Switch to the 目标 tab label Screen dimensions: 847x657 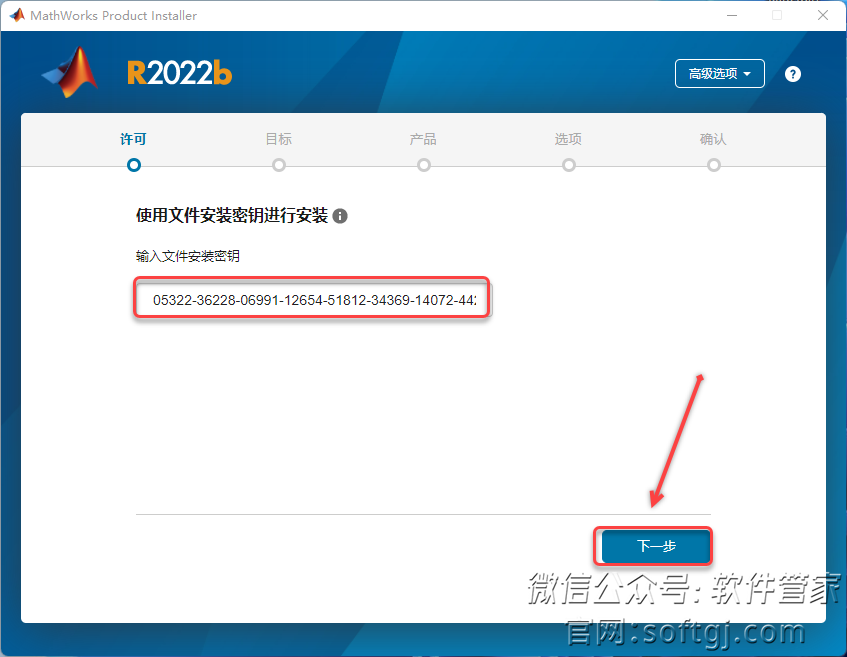pyautogui.click(x=279, y=139)
